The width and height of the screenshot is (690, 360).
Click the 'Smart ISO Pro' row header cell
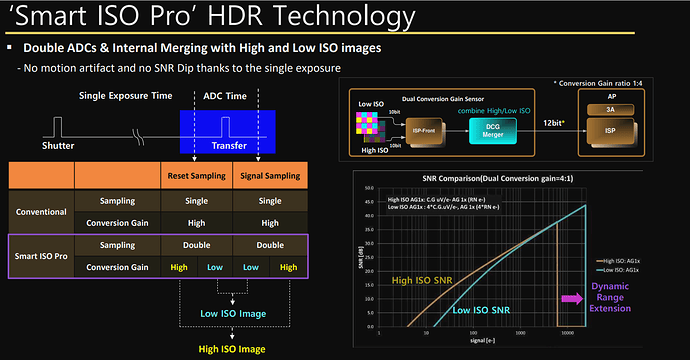click(x=41, y=256)
